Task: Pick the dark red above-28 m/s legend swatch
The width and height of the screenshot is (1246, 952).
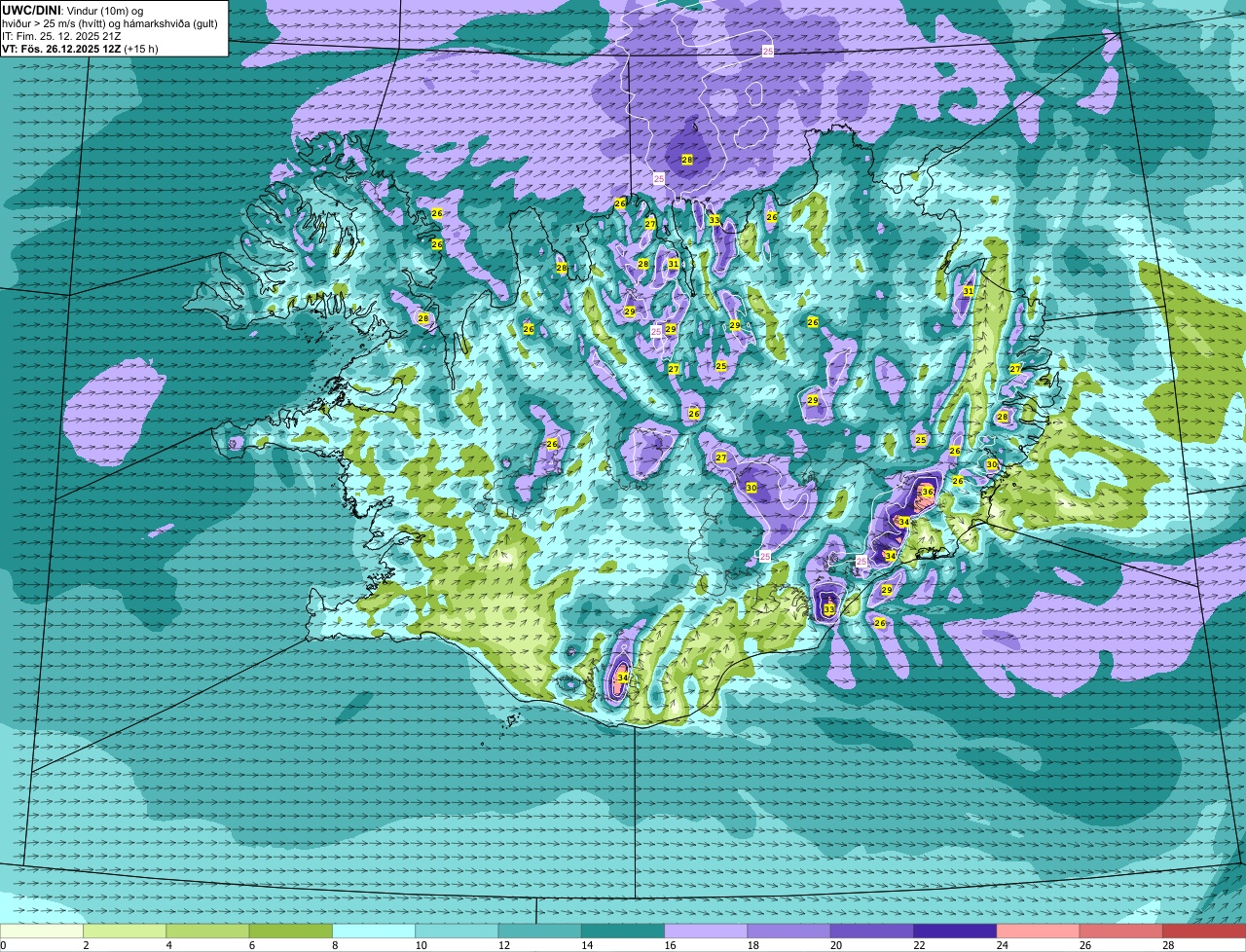Action: pyautogui.click(x=1204, y=931)
